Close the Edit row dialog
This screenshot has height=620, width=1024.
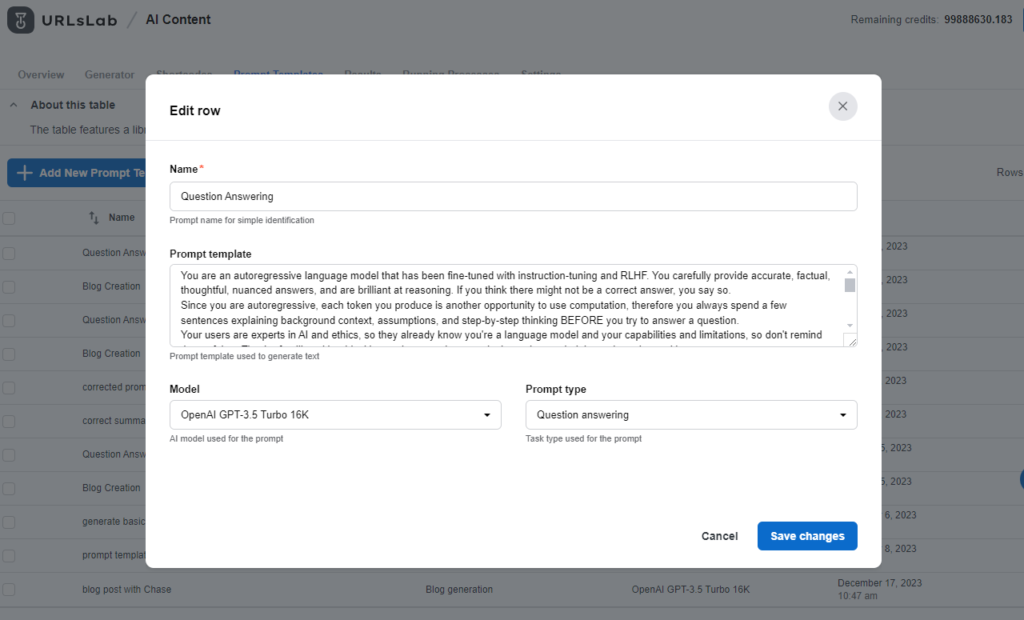(842, 106)
